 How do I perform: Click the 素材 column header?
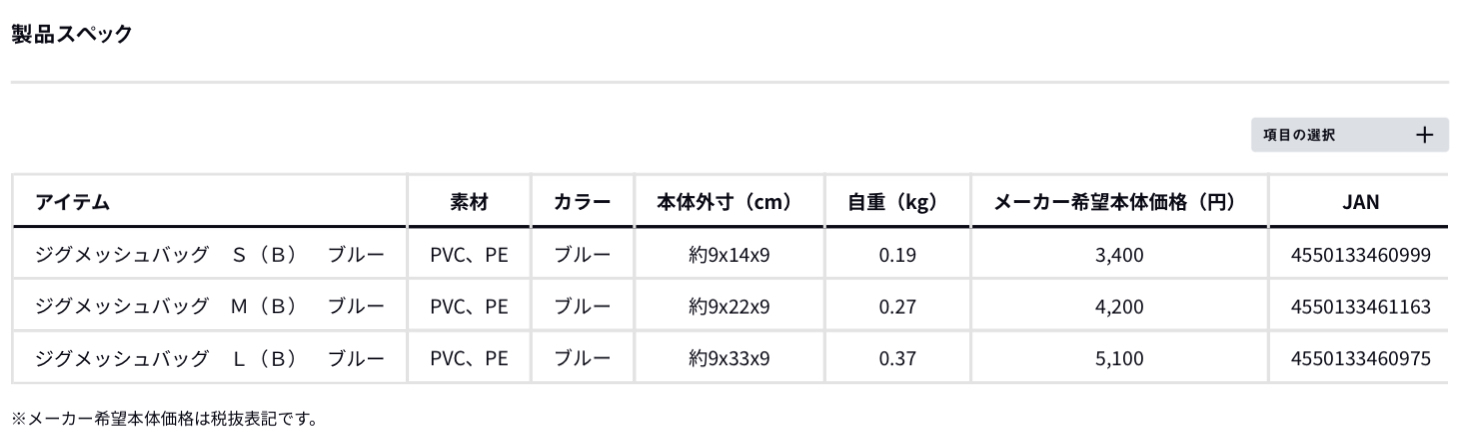pos(469,202)
